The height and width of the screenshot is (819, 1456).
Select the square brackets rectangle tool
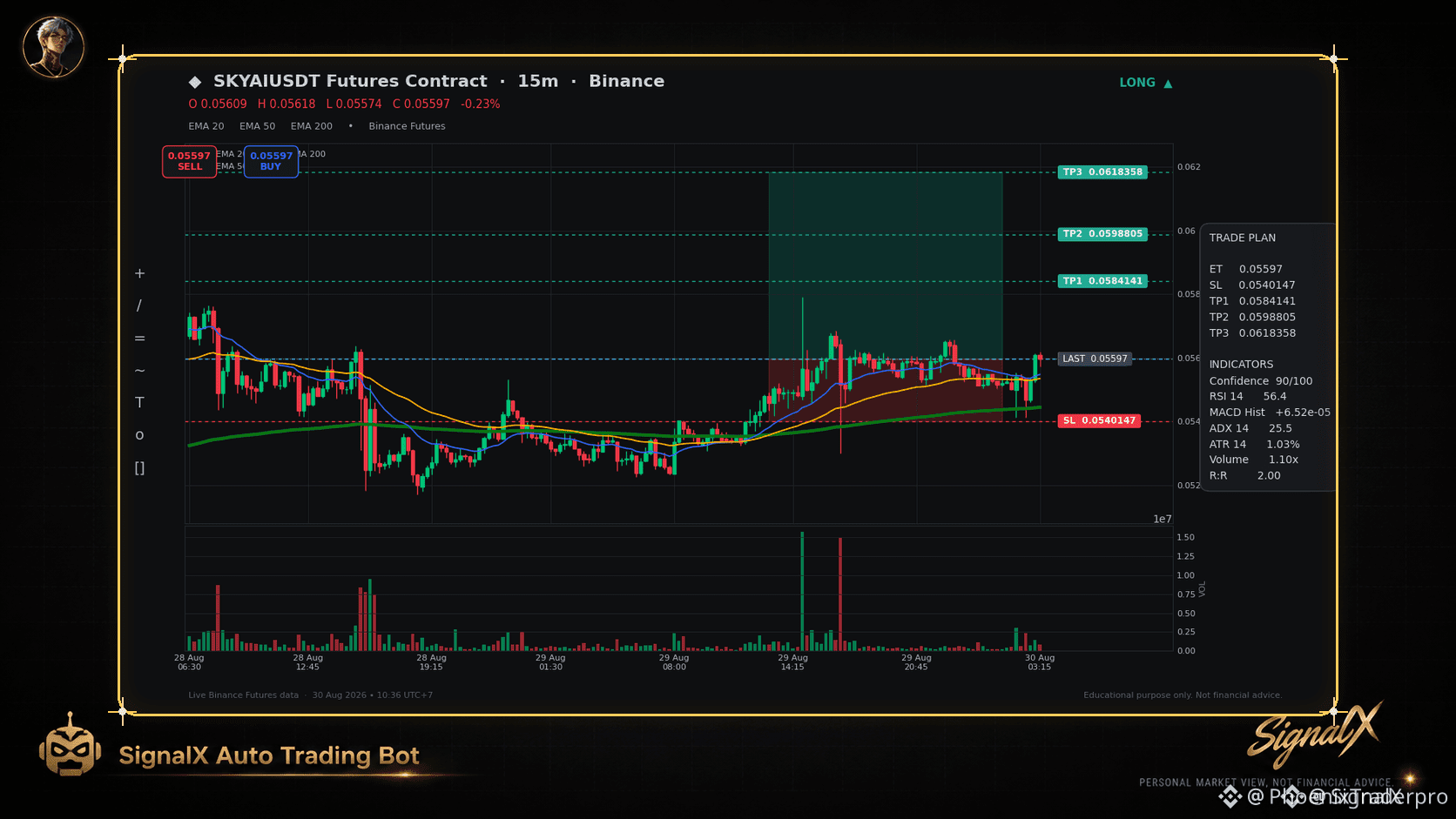pos(139,467)
